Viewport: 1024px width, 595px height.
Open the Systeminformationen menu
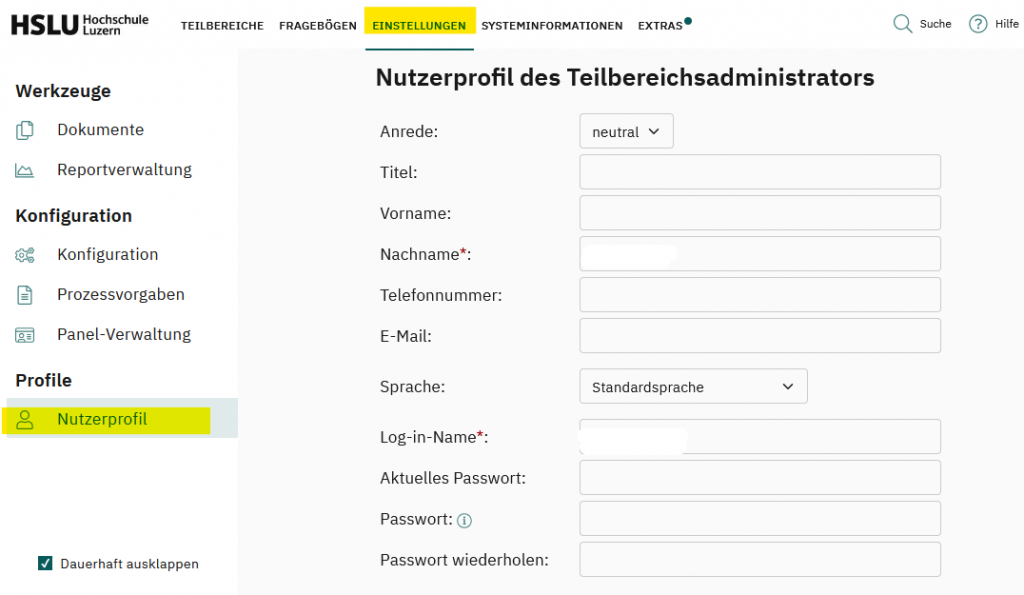[552, 26]
